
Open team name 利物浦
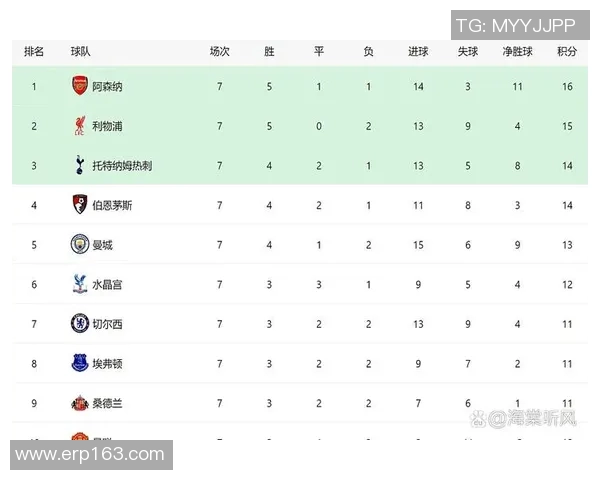(107, 127)
